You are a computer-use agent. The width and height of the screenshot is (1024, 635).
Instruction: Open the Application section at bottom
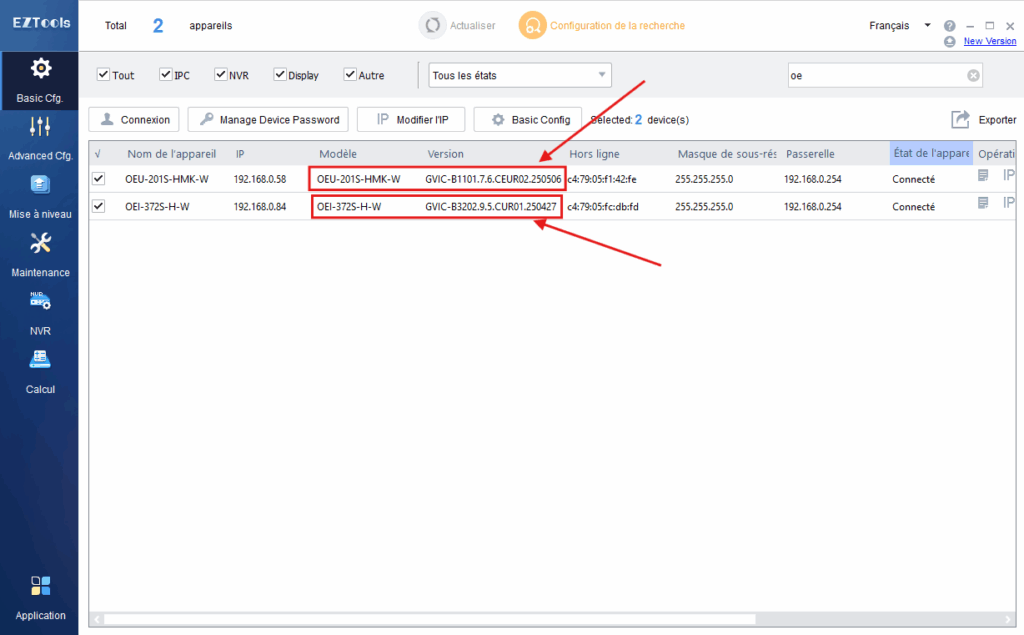click(x=40, y=598)
